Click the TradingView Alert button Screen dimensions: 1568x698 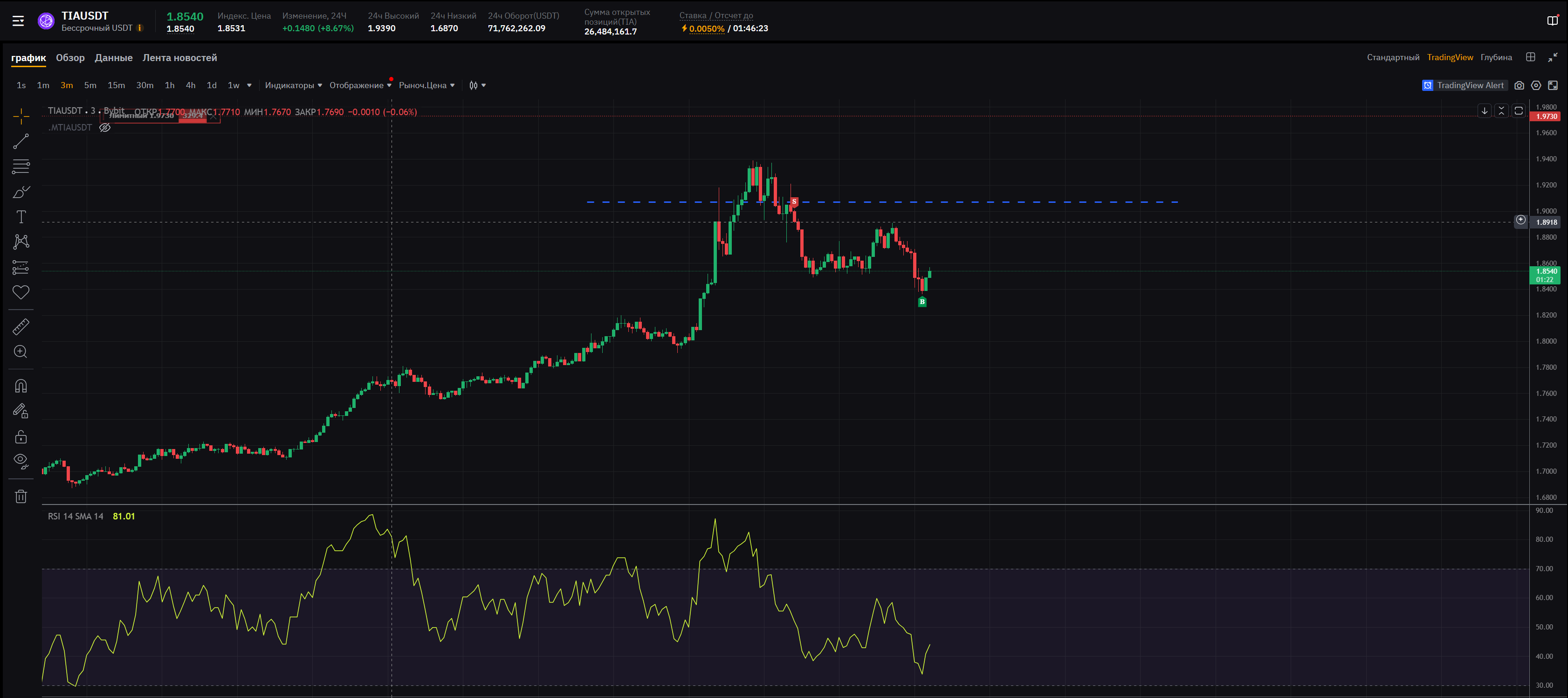[x=1465, y=85]
